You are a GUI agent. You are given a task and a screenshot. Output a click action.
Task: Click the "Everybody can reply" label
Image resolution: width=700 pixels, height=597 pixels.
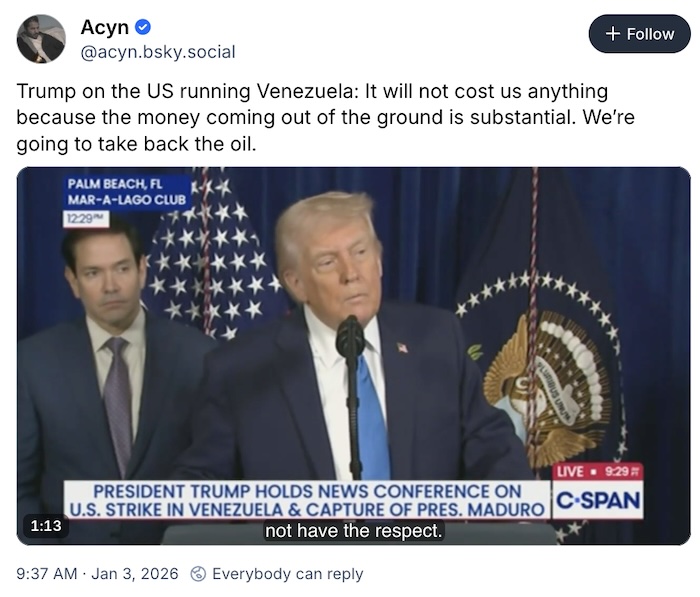pos(288,574)
